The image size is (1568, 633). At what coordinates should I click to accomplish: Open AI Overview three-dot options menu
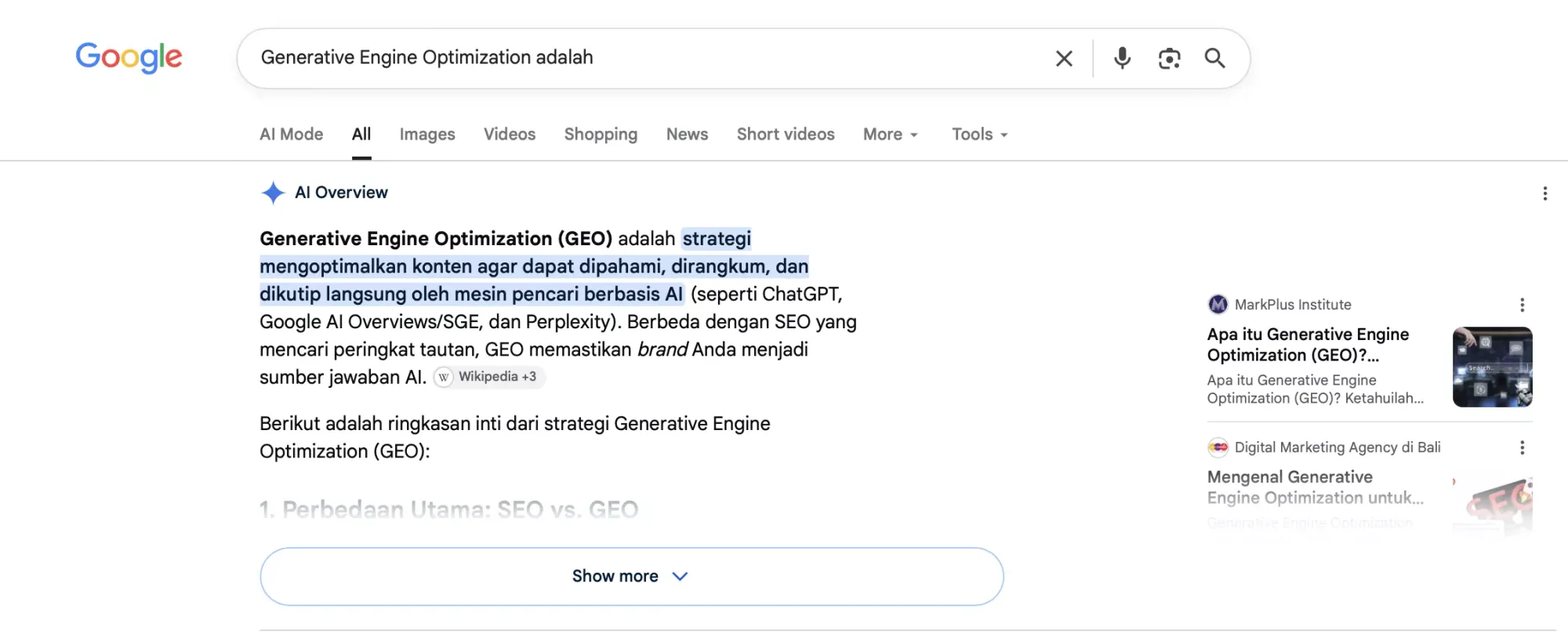pyautogui.click(x=1544, y=194)
